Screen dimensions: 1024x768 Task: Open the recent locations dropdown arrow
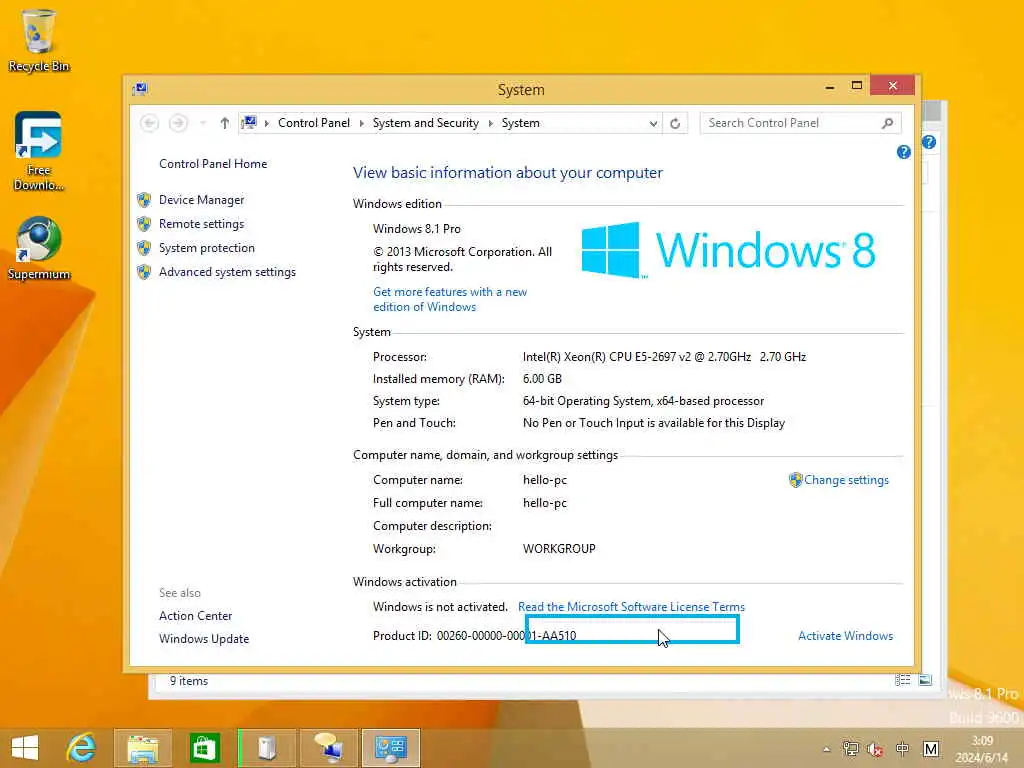pos(203,123)
